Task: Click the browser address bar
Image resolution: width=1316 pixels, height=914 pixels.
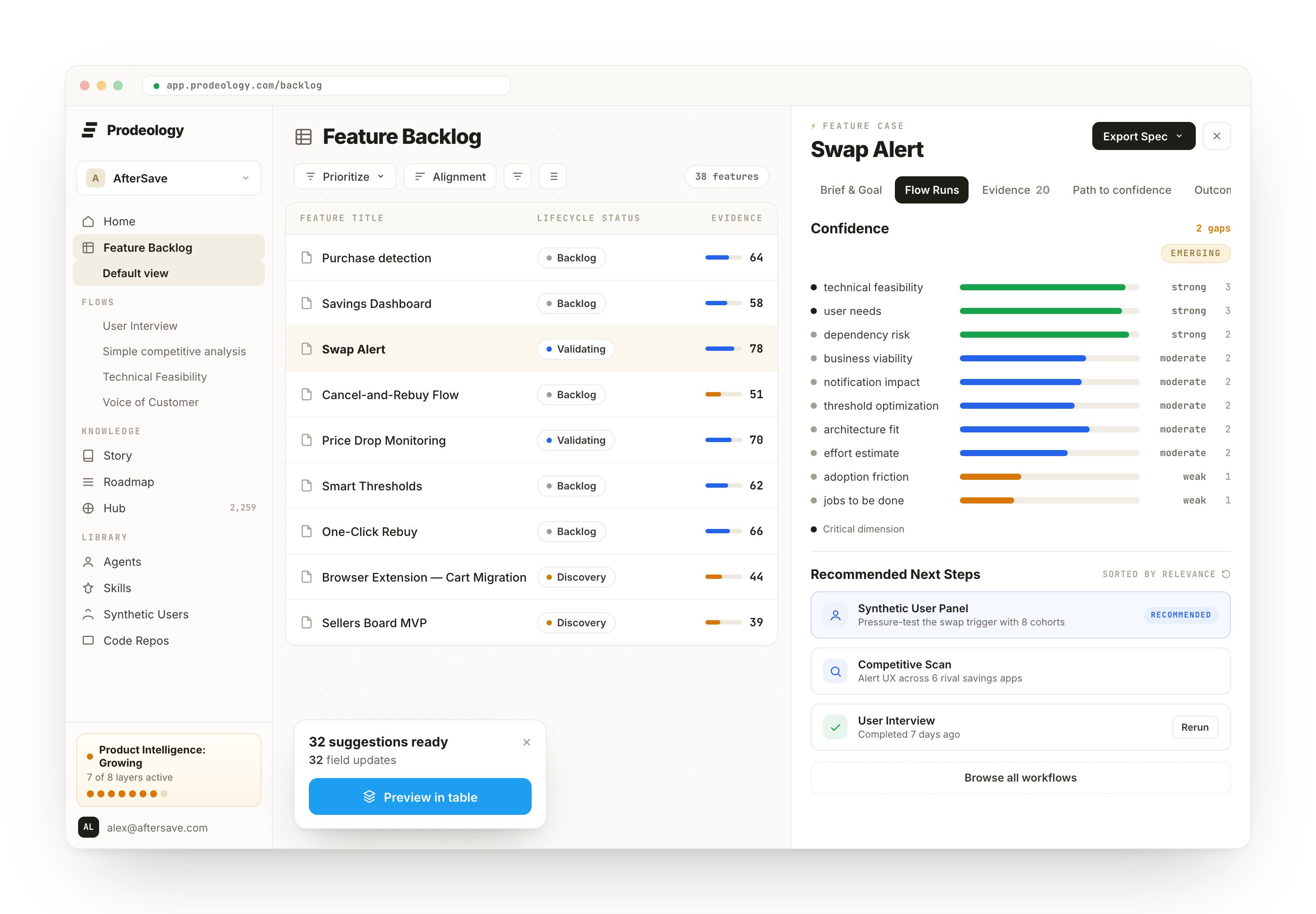Action: point(326,86)
